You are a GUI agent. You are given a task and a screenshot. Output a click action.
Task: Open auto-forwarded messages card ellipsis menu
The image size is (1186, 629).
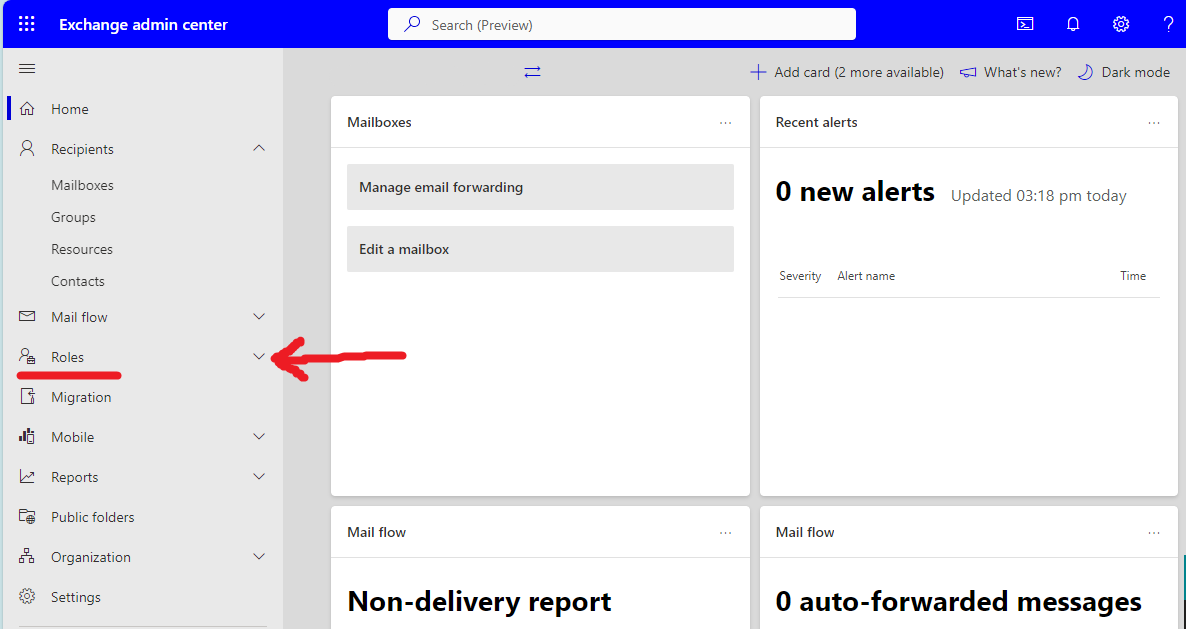tap(1153, 532)
